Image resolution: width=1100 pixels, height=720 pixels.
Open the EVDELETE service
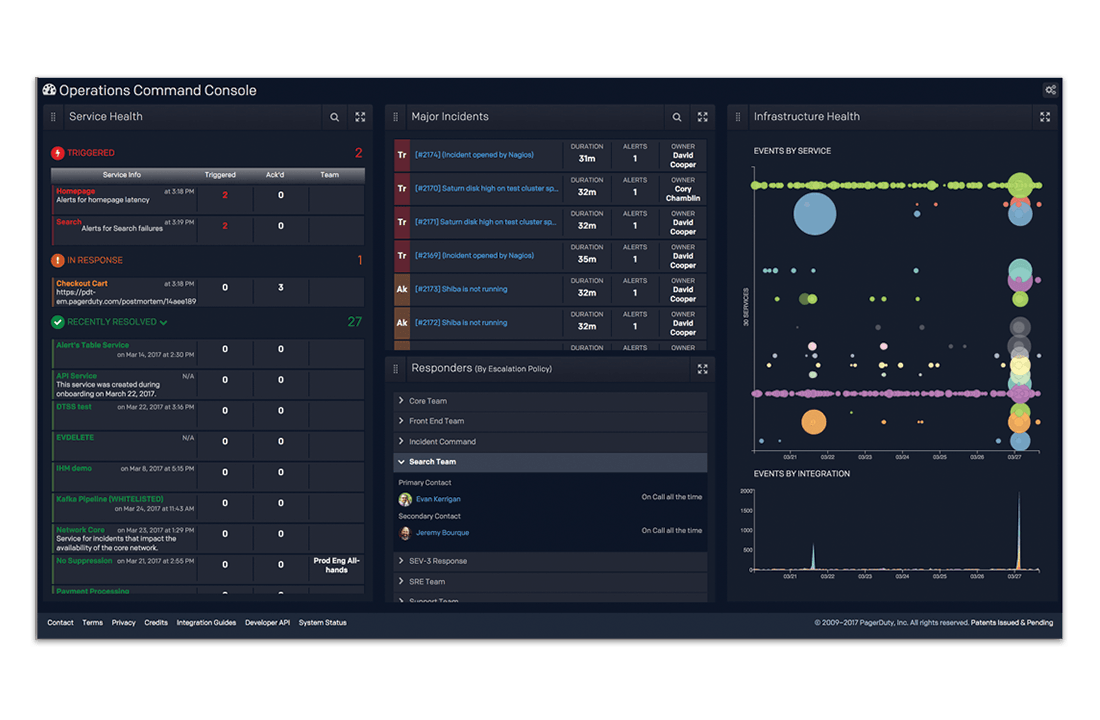click(75, 438)
